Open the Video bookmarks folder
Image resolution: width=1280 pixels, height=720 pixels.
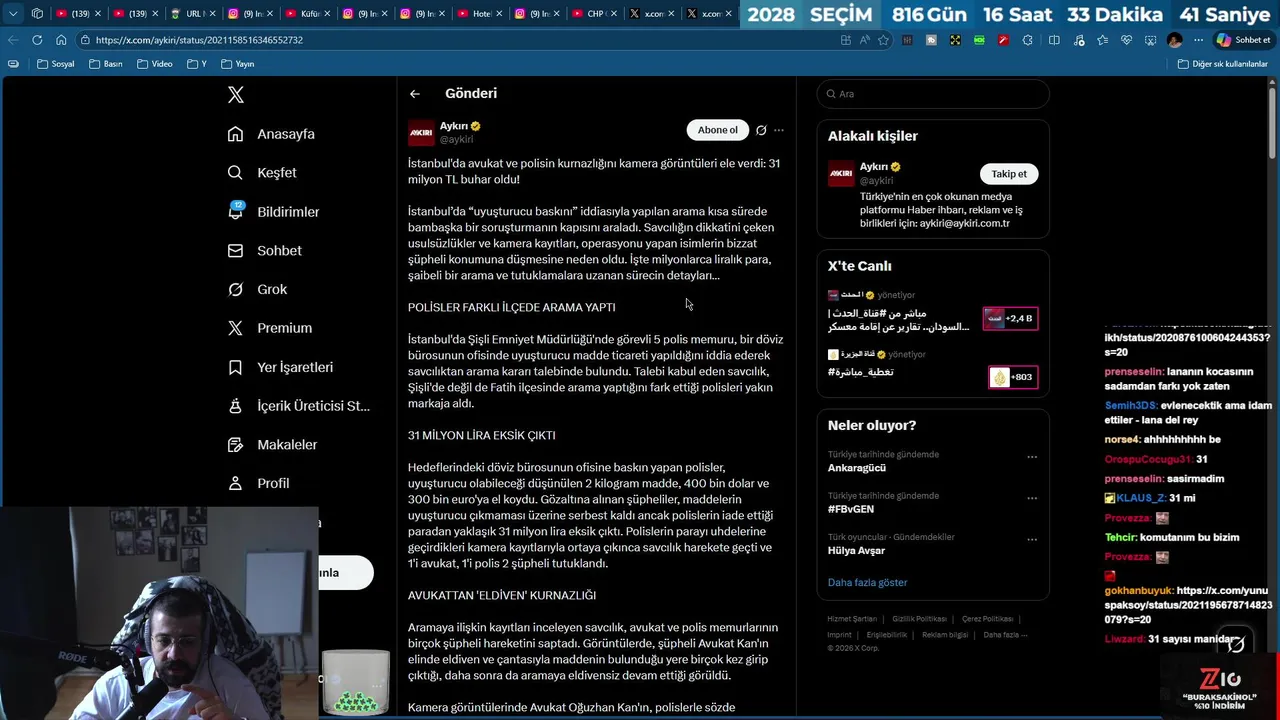(155, 64)
